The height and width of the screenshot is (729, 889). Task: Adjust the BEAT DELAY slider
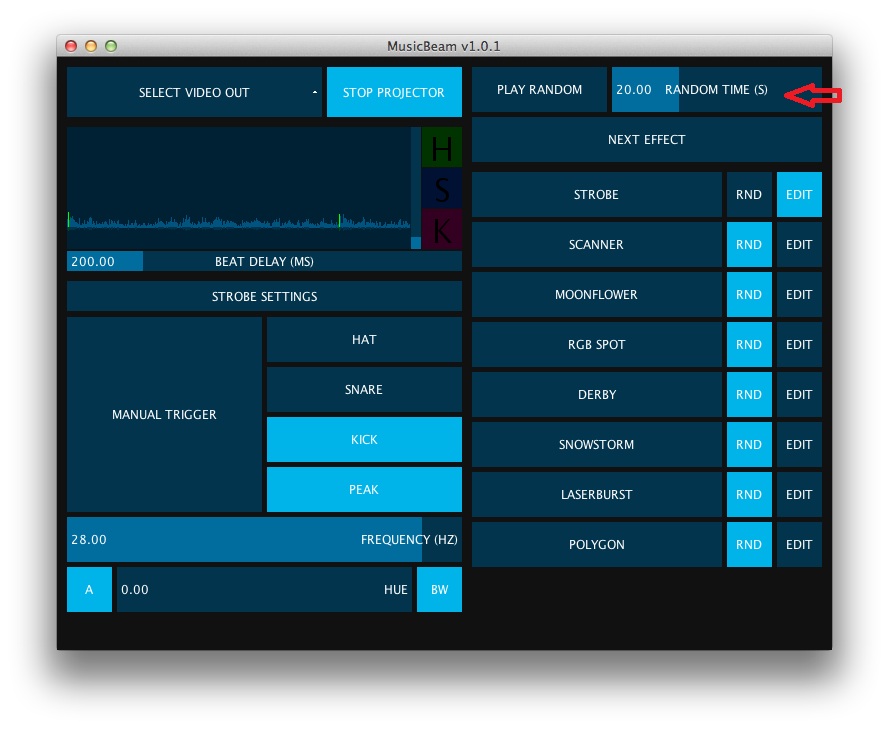point(264,261)
